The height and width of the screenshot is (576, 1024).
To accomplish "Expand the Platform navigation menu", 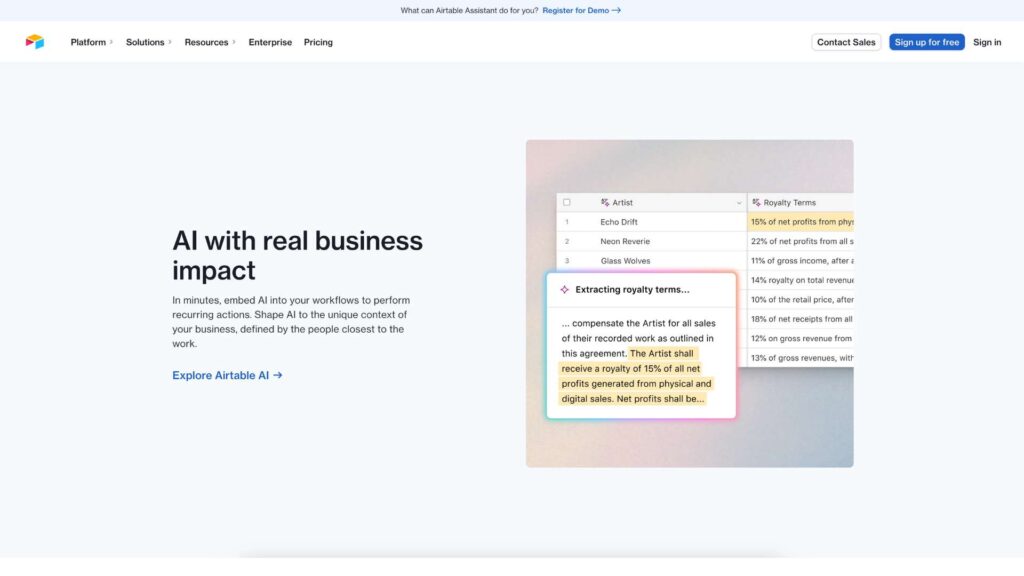I will pos(91,42).
